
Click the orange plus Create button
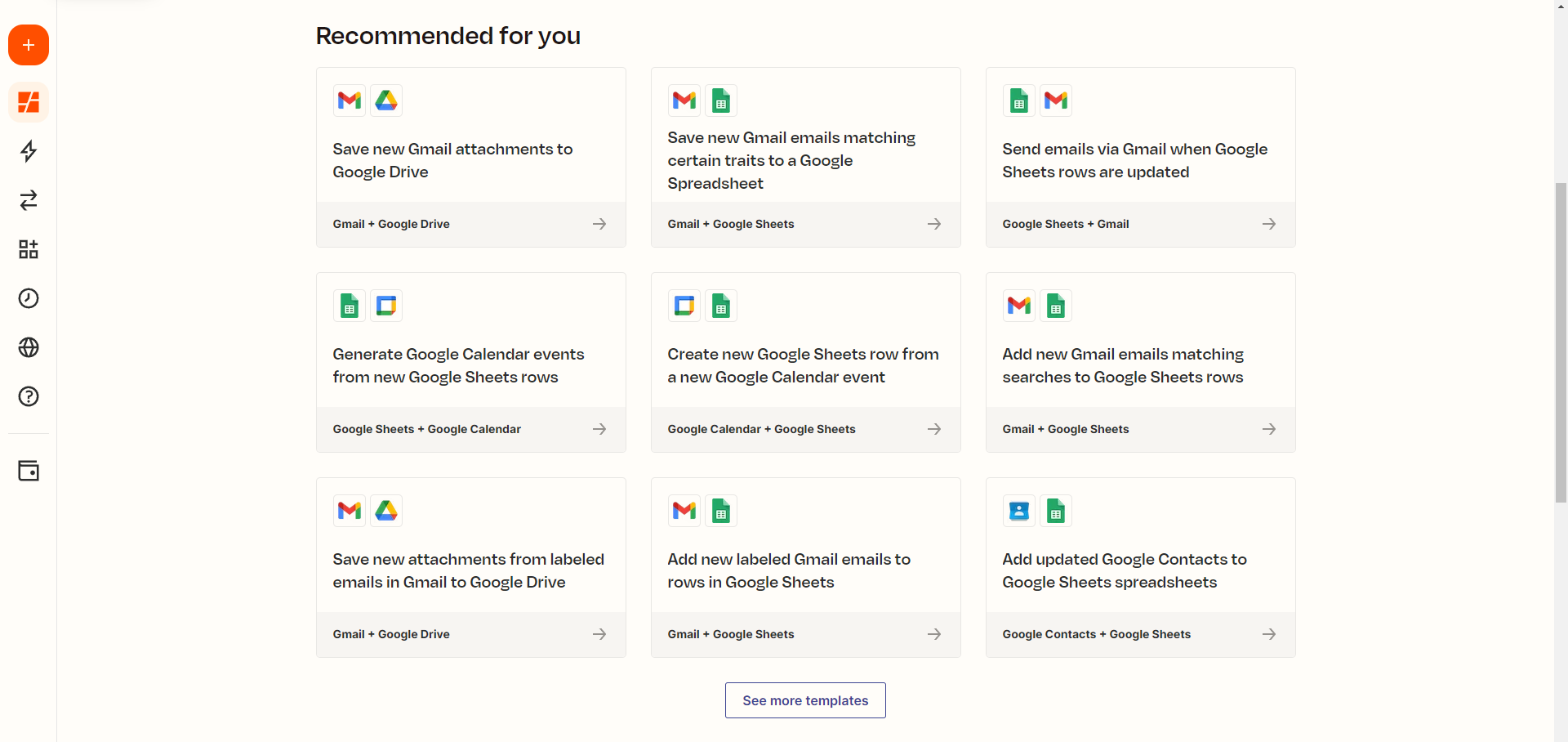[29, 45]
